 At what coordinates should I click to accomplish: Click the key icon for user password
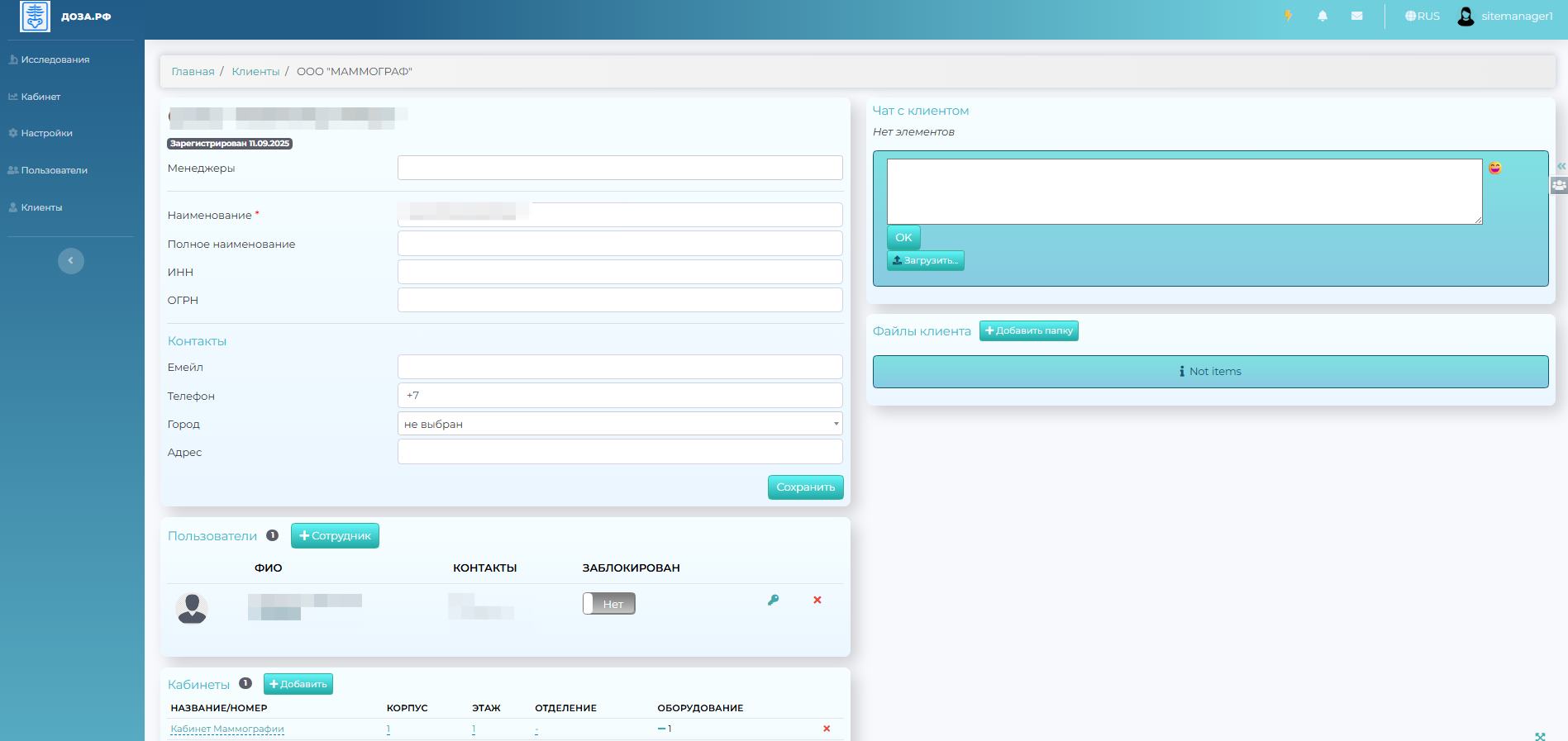pyautogui.click(x=773, y=601)
